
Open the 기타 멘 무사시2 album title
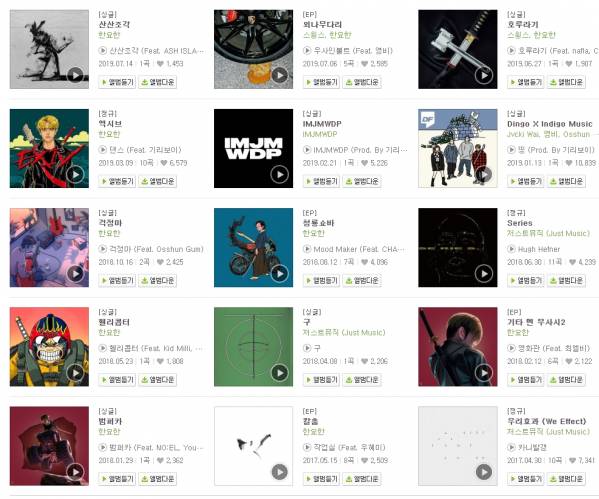point(536,322)
